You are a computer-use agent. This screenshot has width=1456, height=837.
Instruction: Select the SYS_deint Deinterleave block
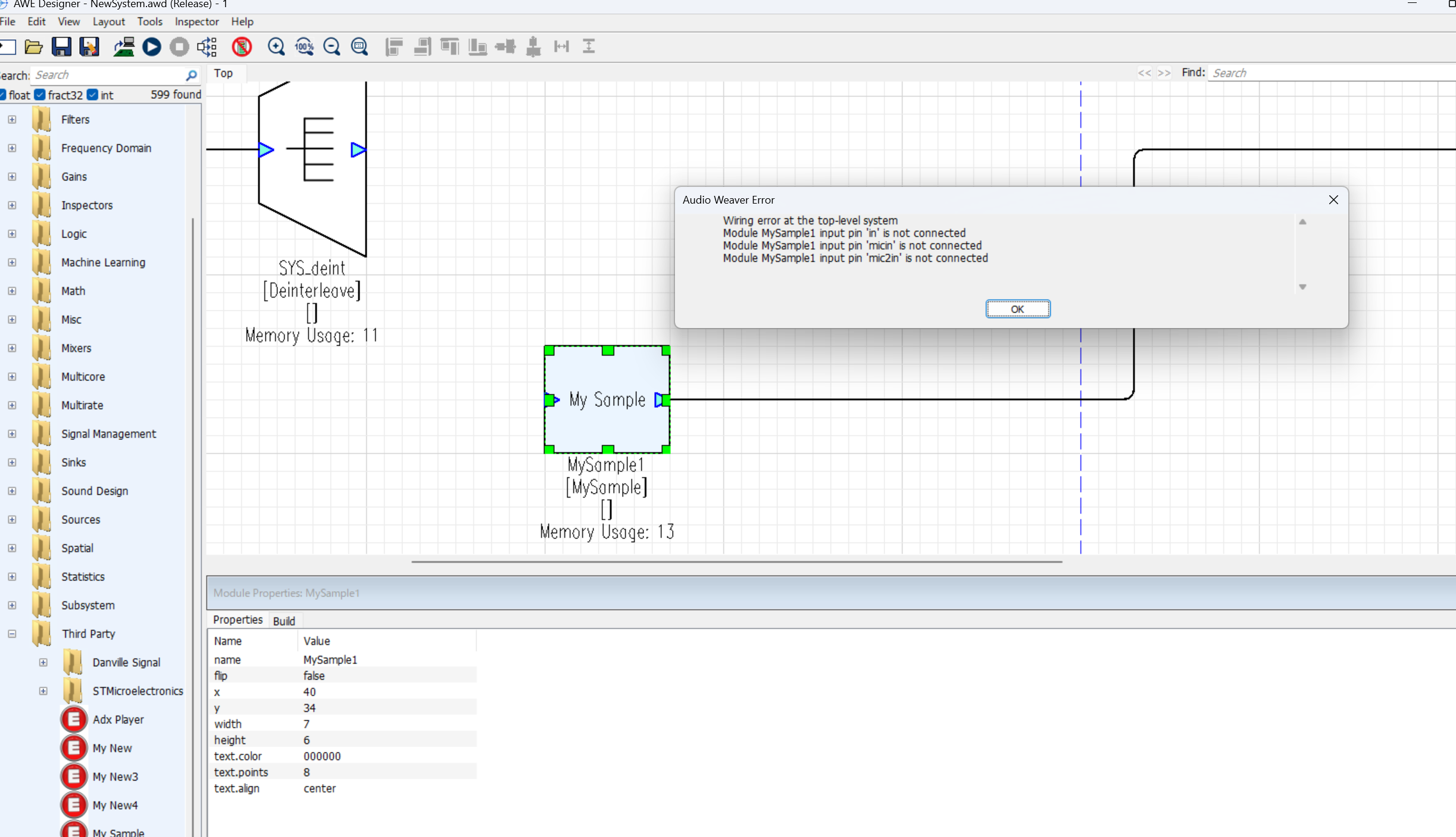[x=312, y=169]
